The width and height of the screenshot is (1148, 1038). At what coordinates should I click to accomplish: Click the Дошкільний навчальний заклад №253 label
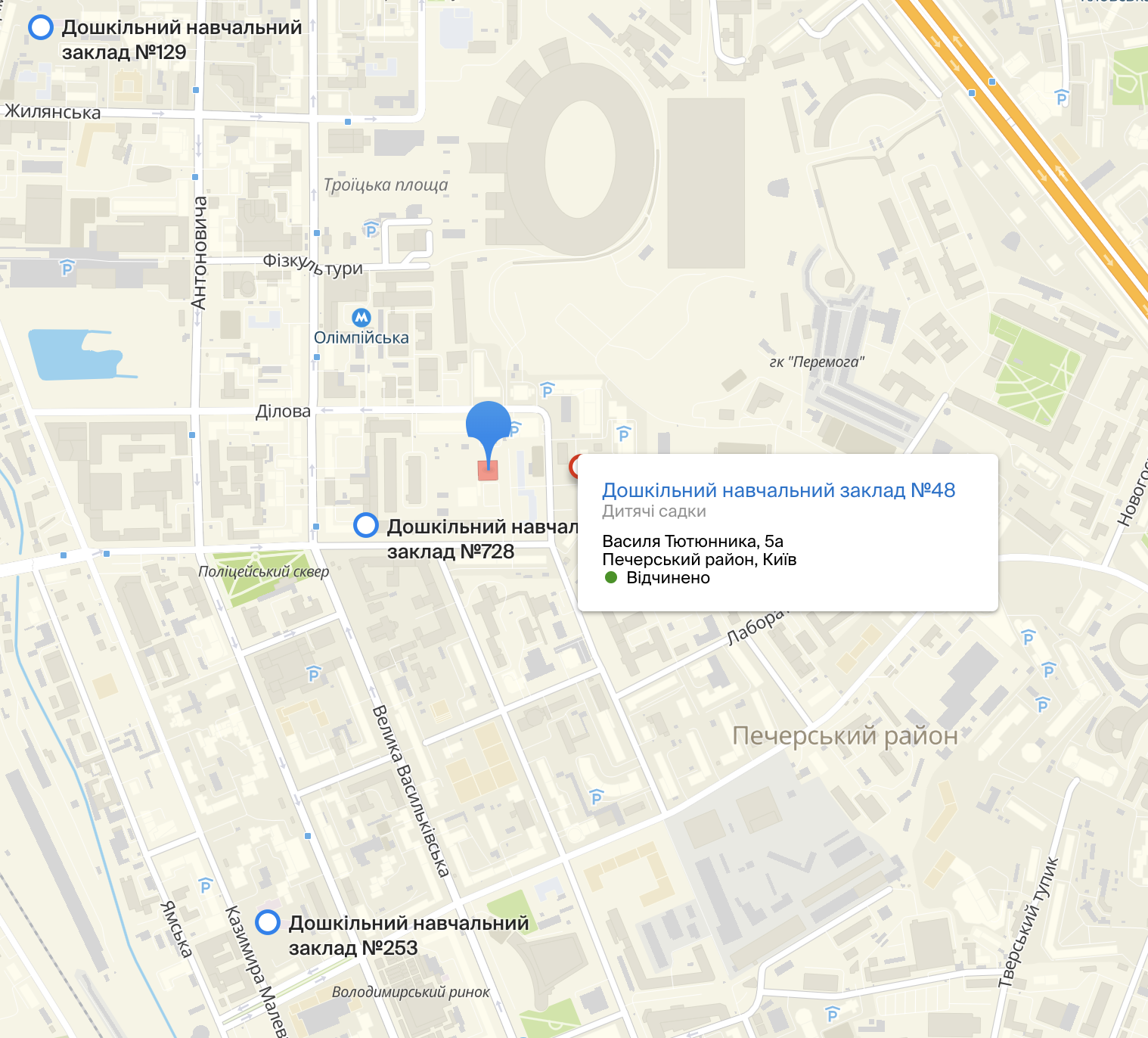[408, 935]
